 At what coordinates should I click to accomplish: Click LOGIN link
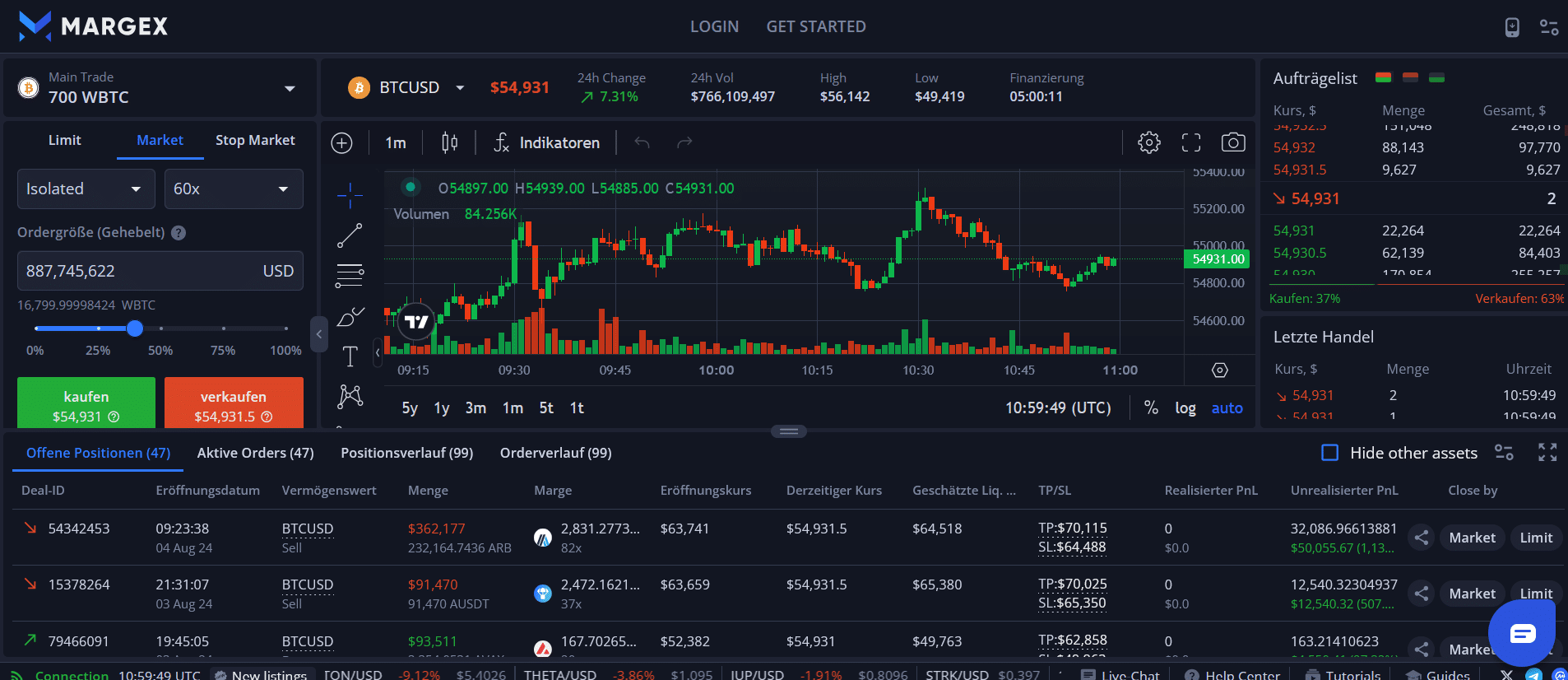tap(714, 27)
